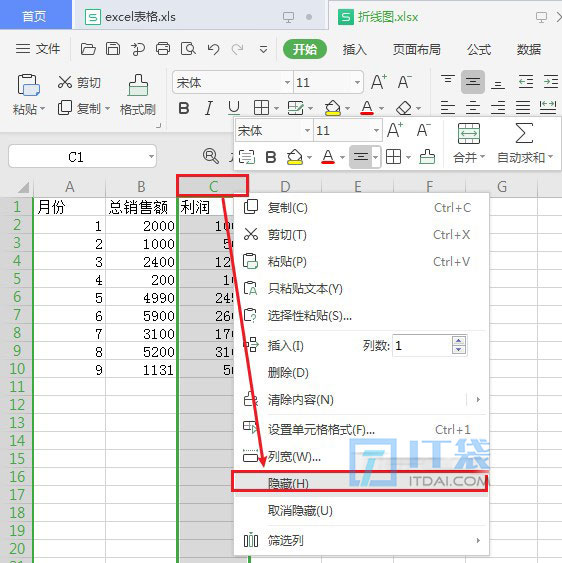
Task: Toggle Underline in the ribbon
Action: (x=234, y=108)
